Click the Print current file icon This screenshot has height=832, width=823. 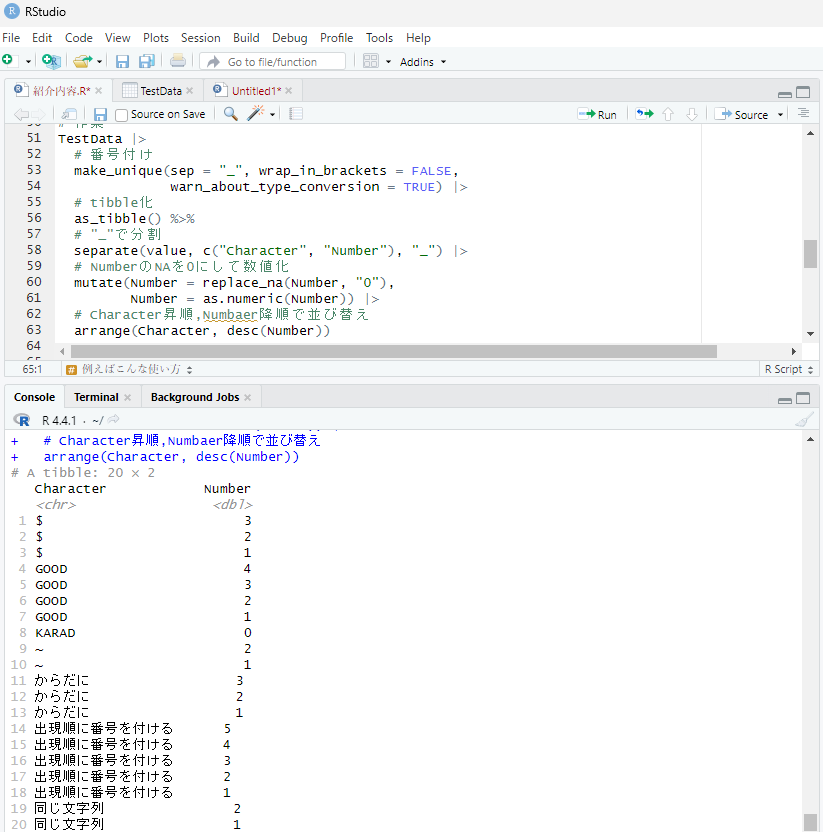pyautogui.click(x=177, y=61)
